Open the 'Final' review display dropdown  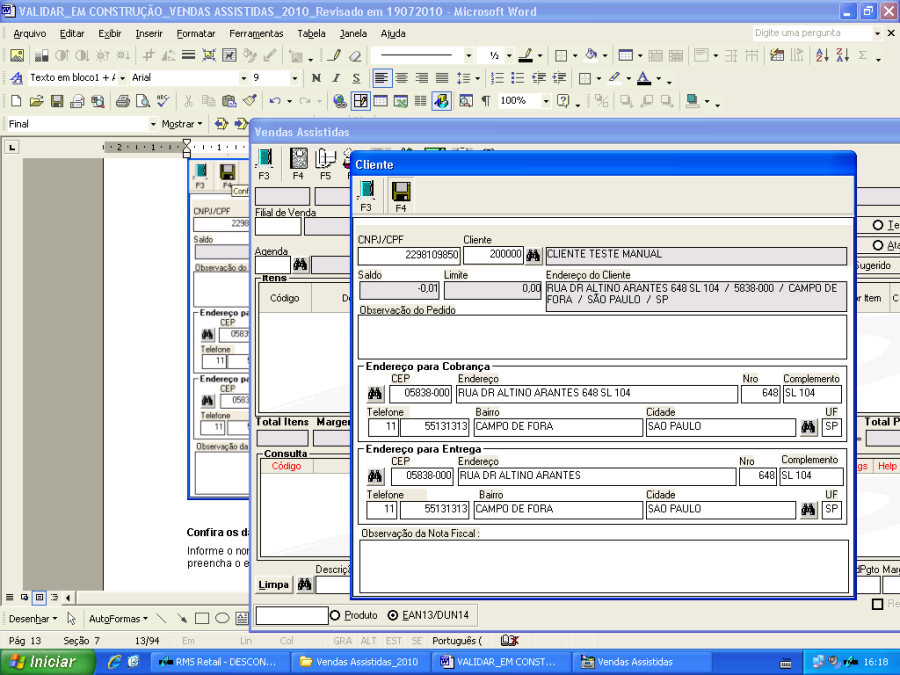pos(153,124)
